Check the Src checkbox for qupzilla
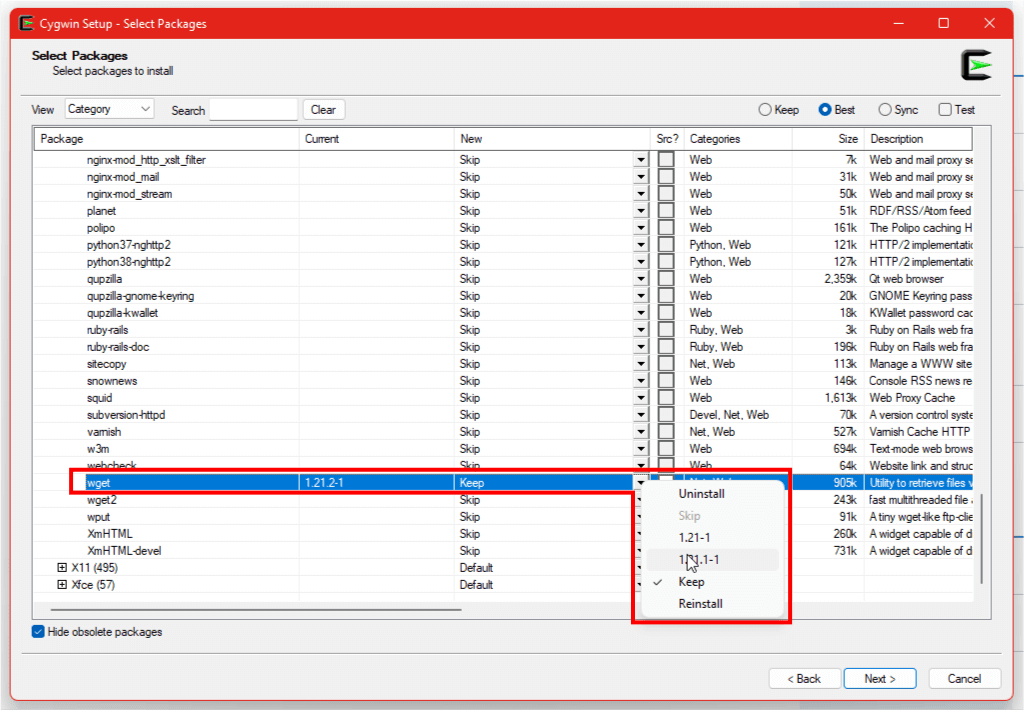This screenshot has width=1024, height=710. [665, 279]
